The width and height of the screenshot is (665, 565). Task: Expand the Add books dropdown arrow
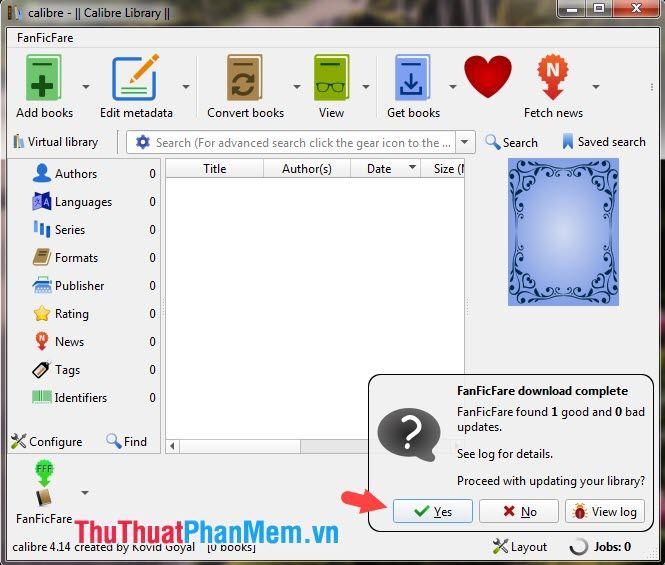click(86, 87)
